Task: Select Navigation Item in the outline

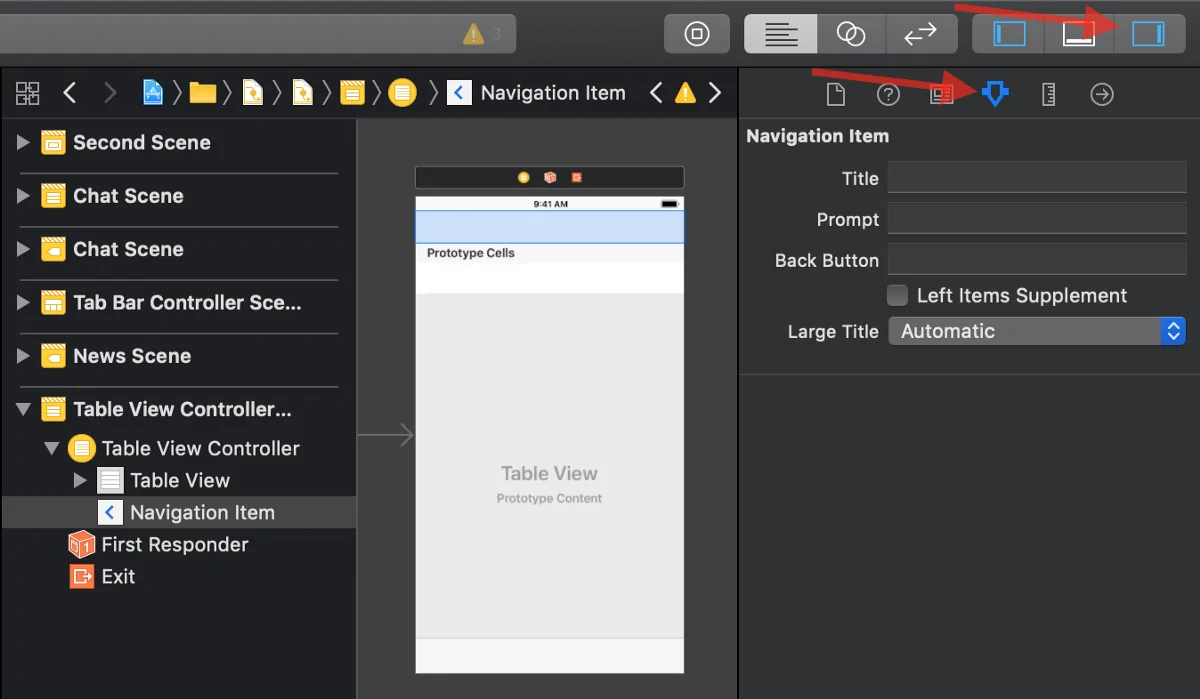Action: pyautogui.click(x=202, y=512)
